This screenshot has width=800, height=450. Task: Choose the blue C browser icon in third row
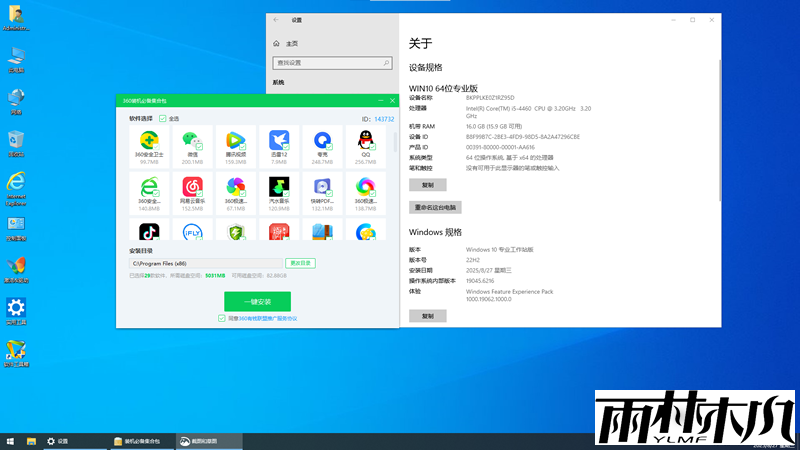pyautogui.click(x=365, y=232)
